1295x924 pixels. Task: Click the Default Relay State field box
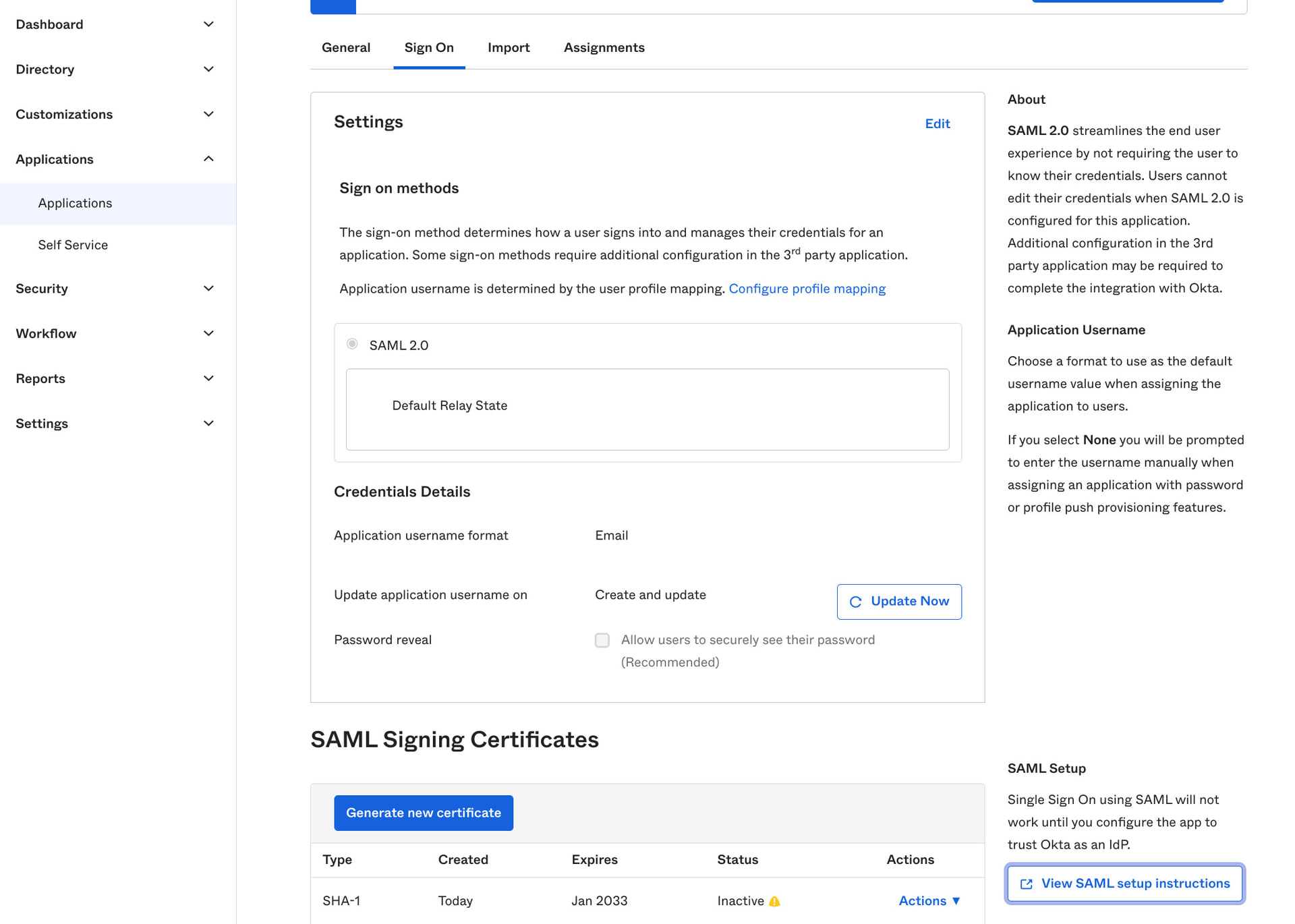(647, 409)
